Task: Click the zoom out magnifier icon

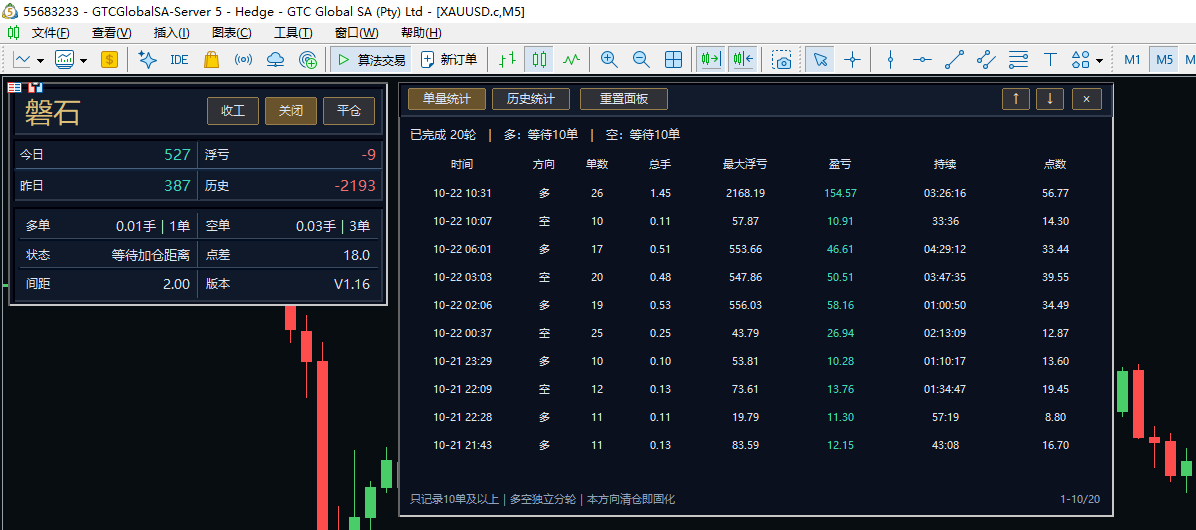Action: (641, 59)
